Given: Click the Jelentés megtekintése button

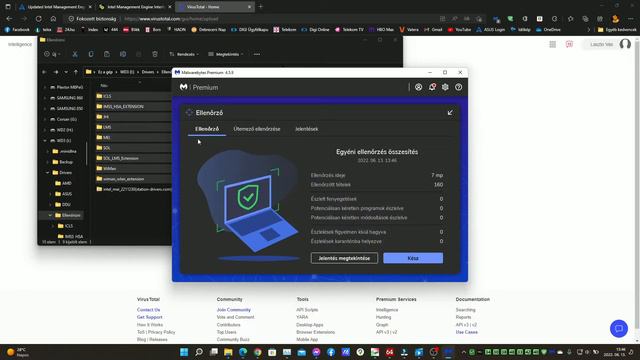Looking at the screenshot, I should click(x=344, y=258).
